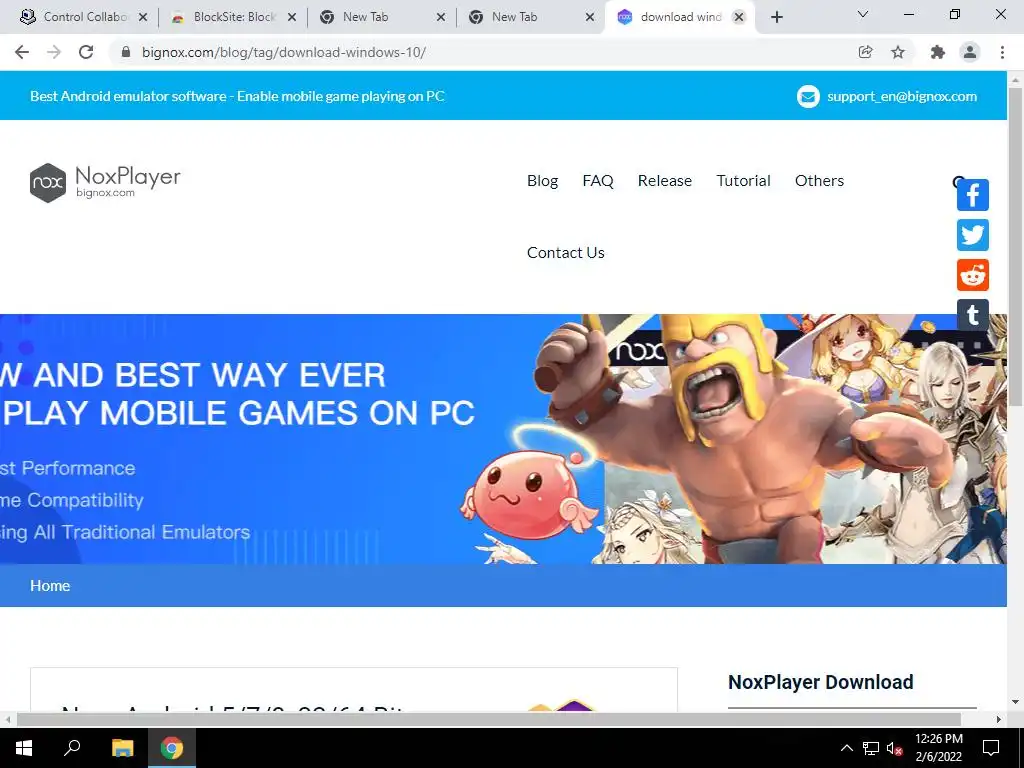Click the support_en@bignox.com email link
1024x768 pixels.
(902, 97)
